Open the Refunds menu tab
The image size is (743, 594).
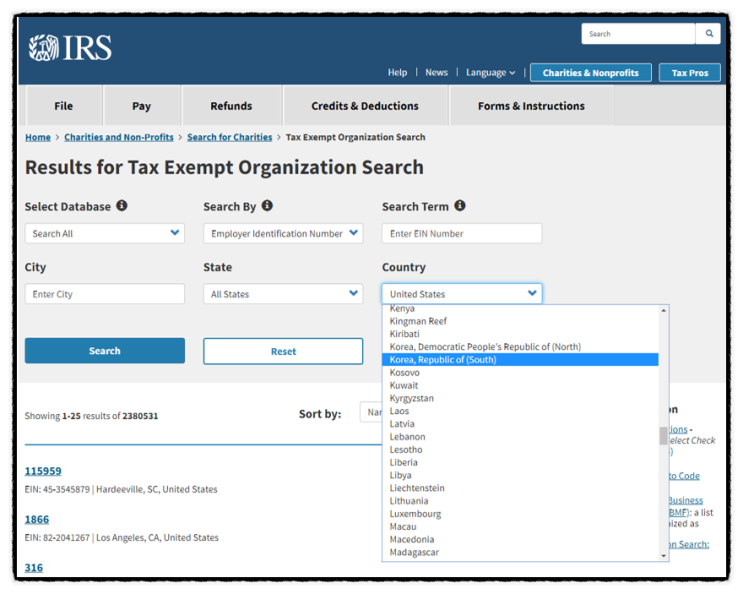coord(231,106)
